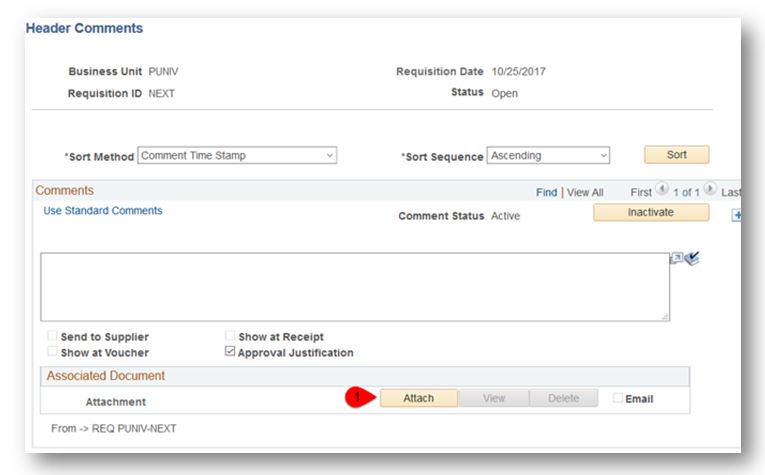Click the Find link in Comments header

click(x=548, y=190)
